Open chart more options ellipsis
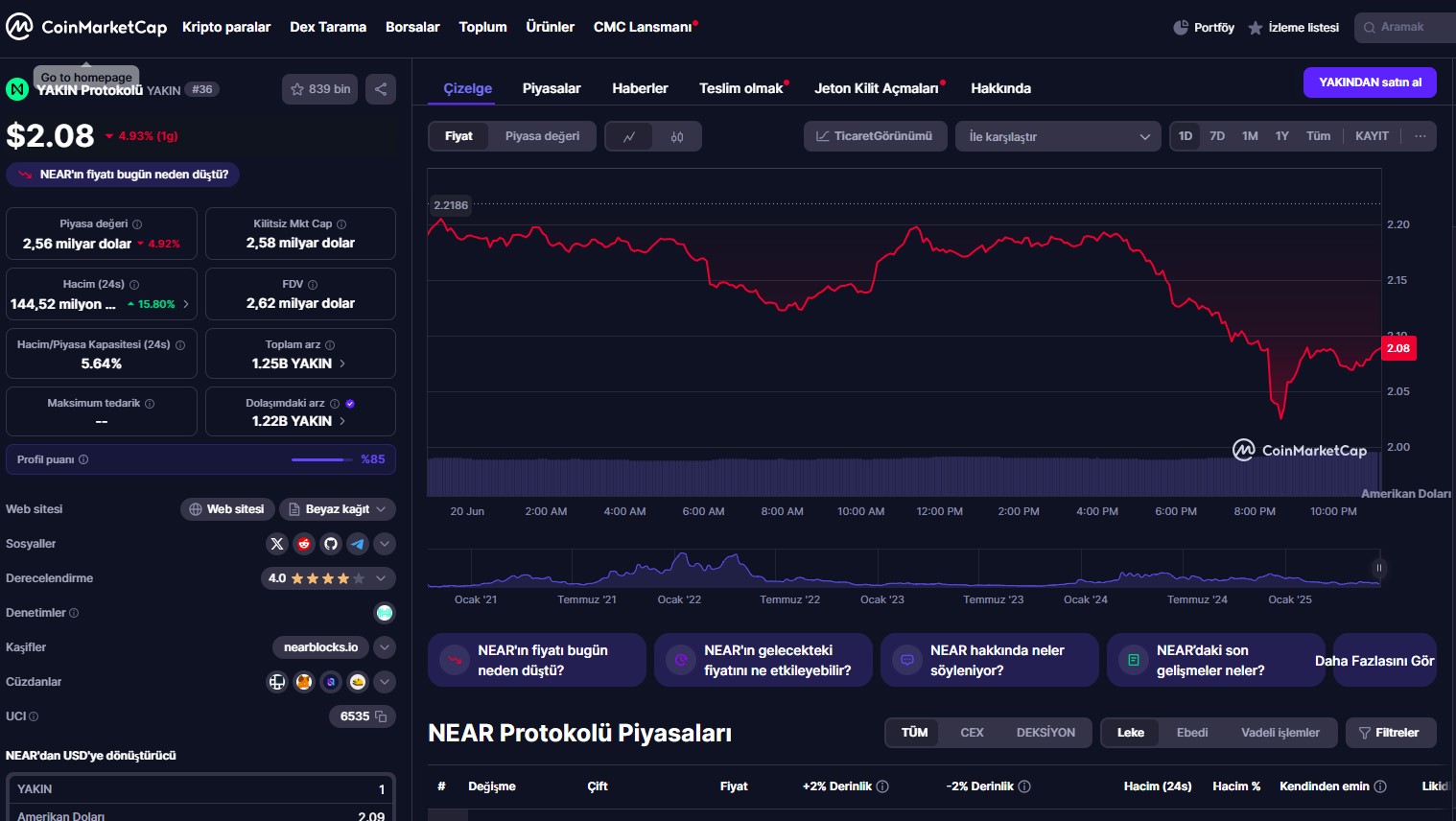Screen dimensions: 1456x821 coord(1421,136)
